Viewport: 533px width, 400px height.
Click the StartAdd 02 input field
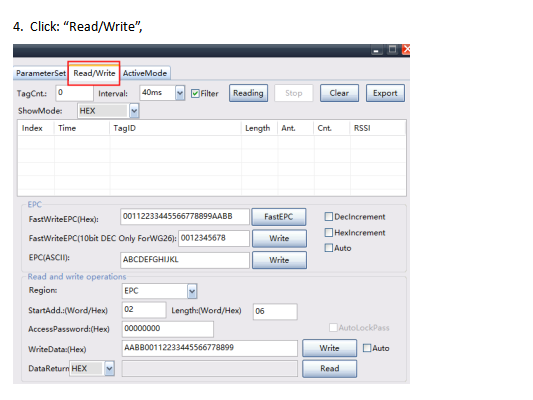coord(144,310)
